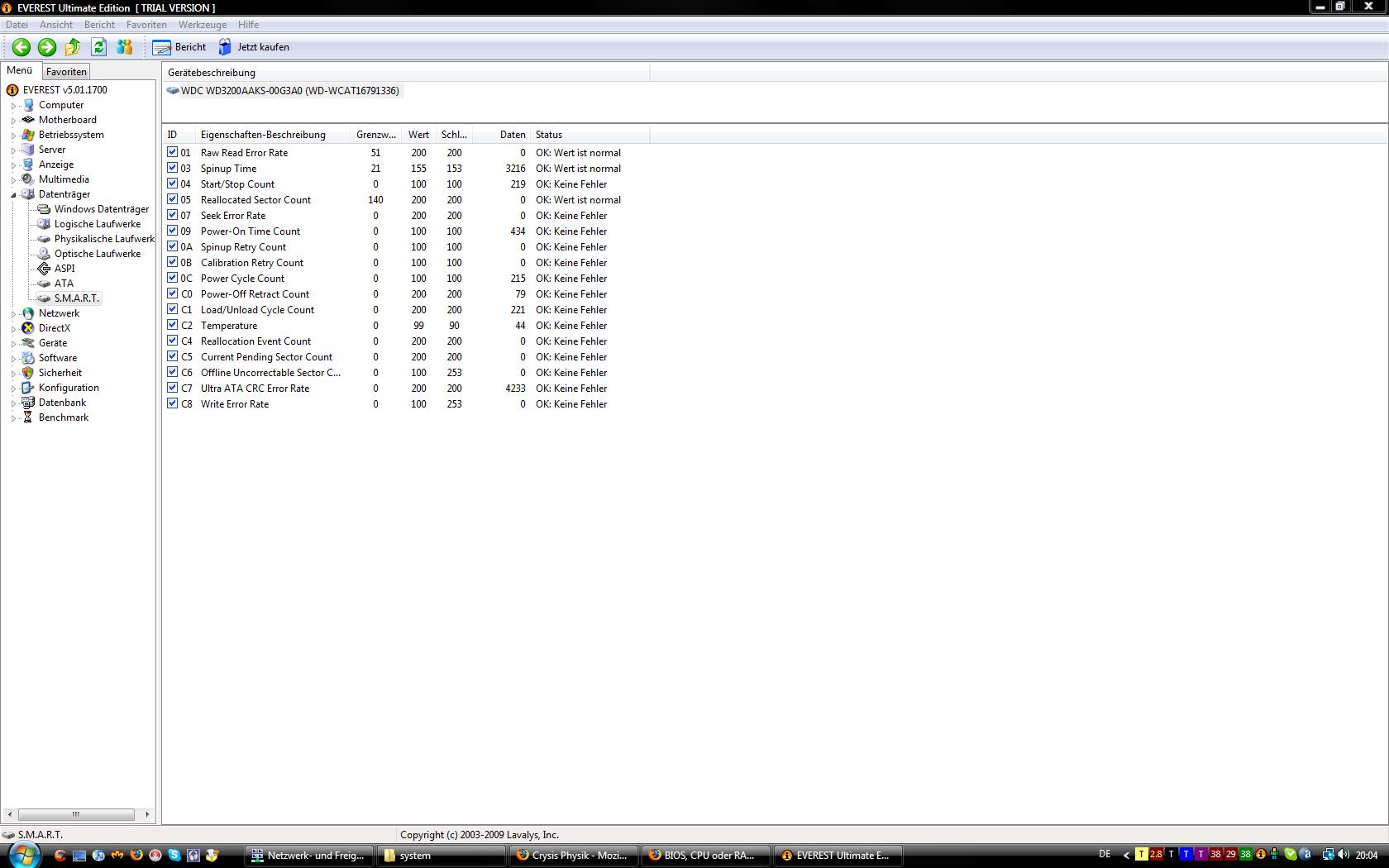Click the EVEREST v5.01.1700 root icon
This screenshot has width=1389, height=868.
click(x=12, y=90)
